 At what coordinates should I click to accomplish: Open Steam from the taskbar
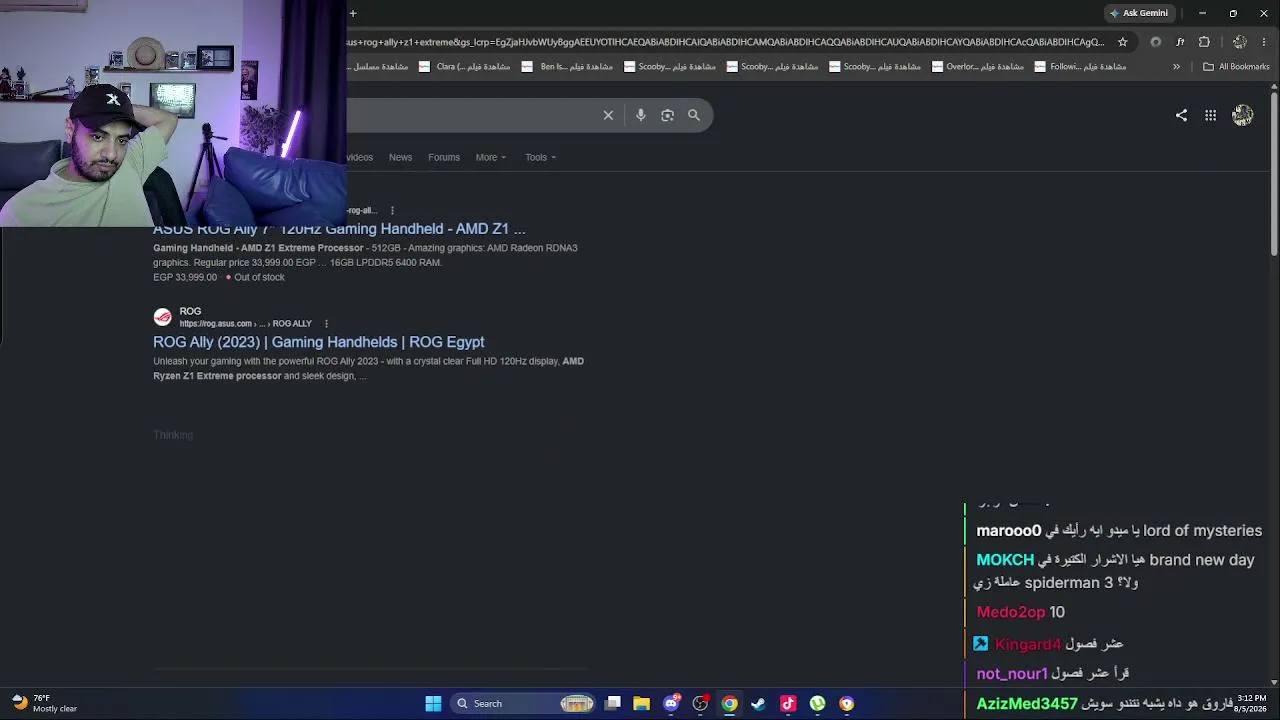(x=758, y=704)
